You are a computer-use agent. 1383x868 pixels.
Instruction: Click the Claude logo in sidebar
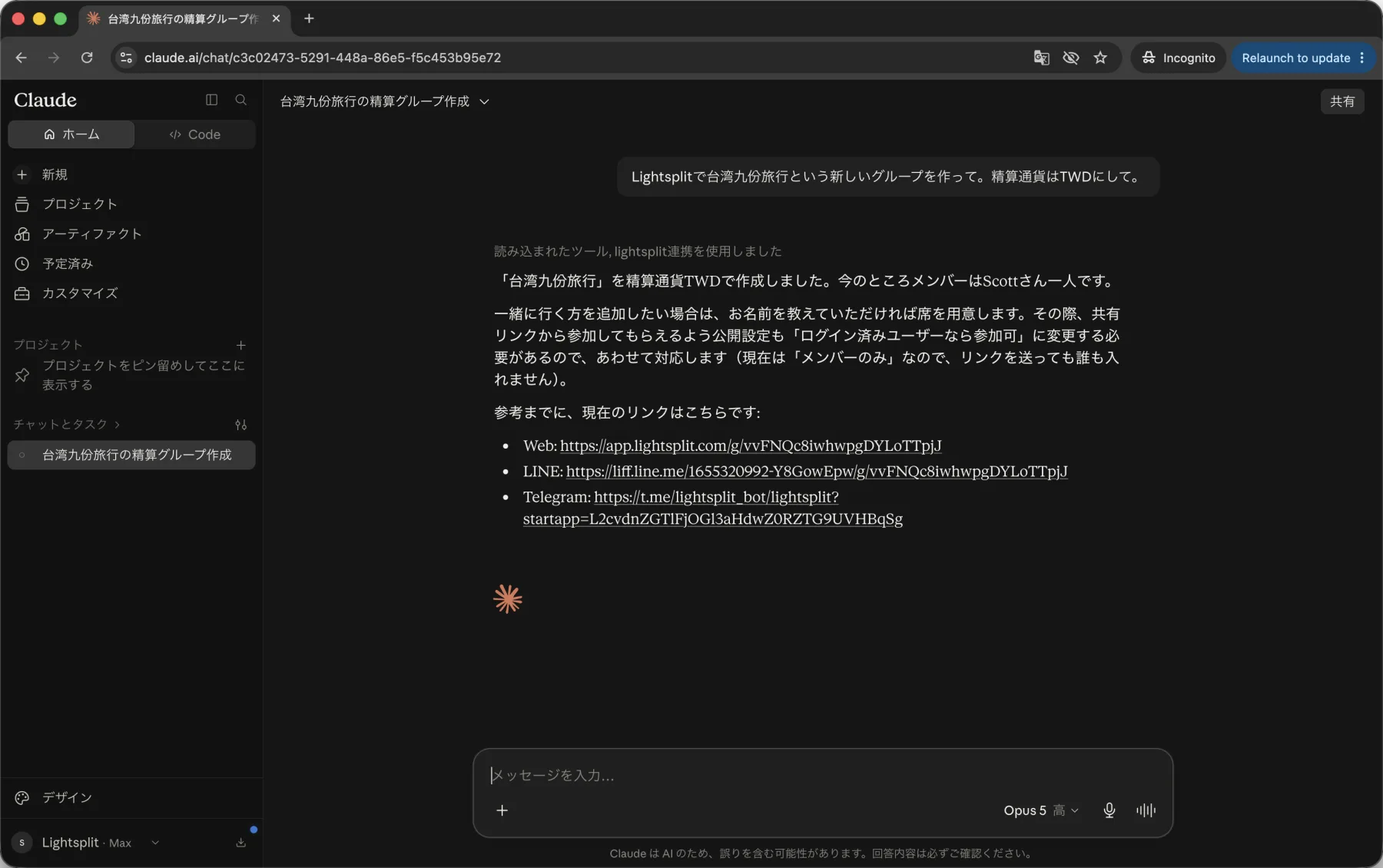tap(45, 100)
